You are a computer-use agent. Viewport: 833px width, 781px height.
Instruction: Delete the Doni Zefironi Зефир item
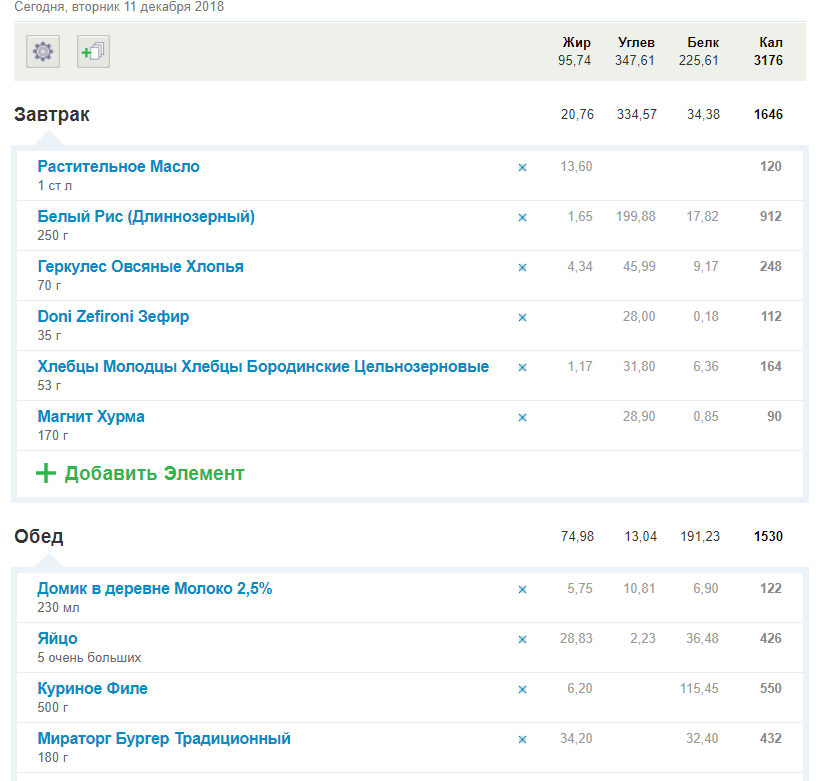click(x=522, y=317)
